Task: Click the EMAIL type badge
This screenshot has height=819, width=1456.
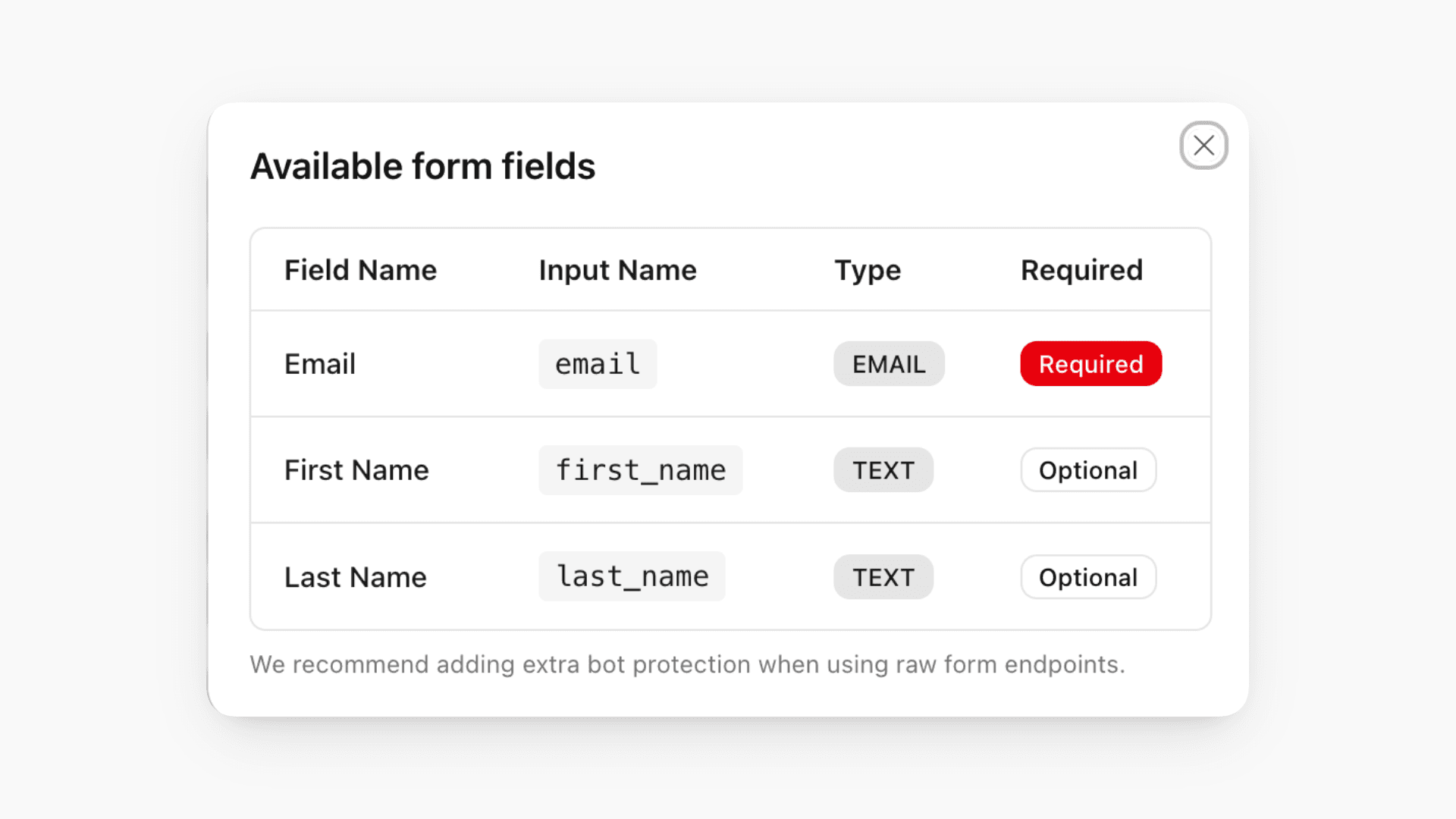Action: 889,364
